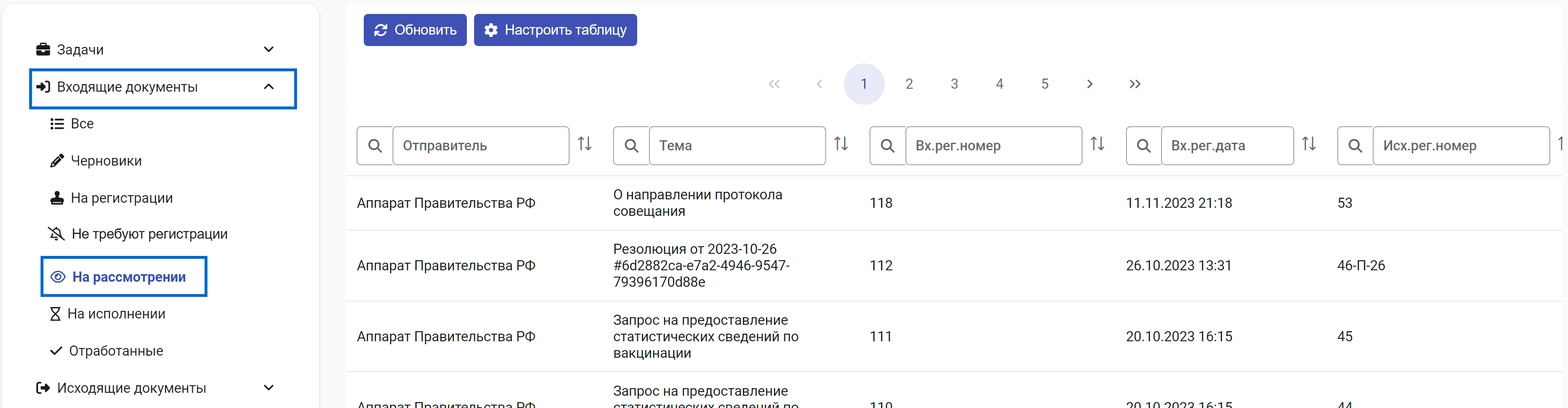Click the hourglass icon beside На исполнении
The height and width of the screenshot is (408, 1568).
click(55, 314)
